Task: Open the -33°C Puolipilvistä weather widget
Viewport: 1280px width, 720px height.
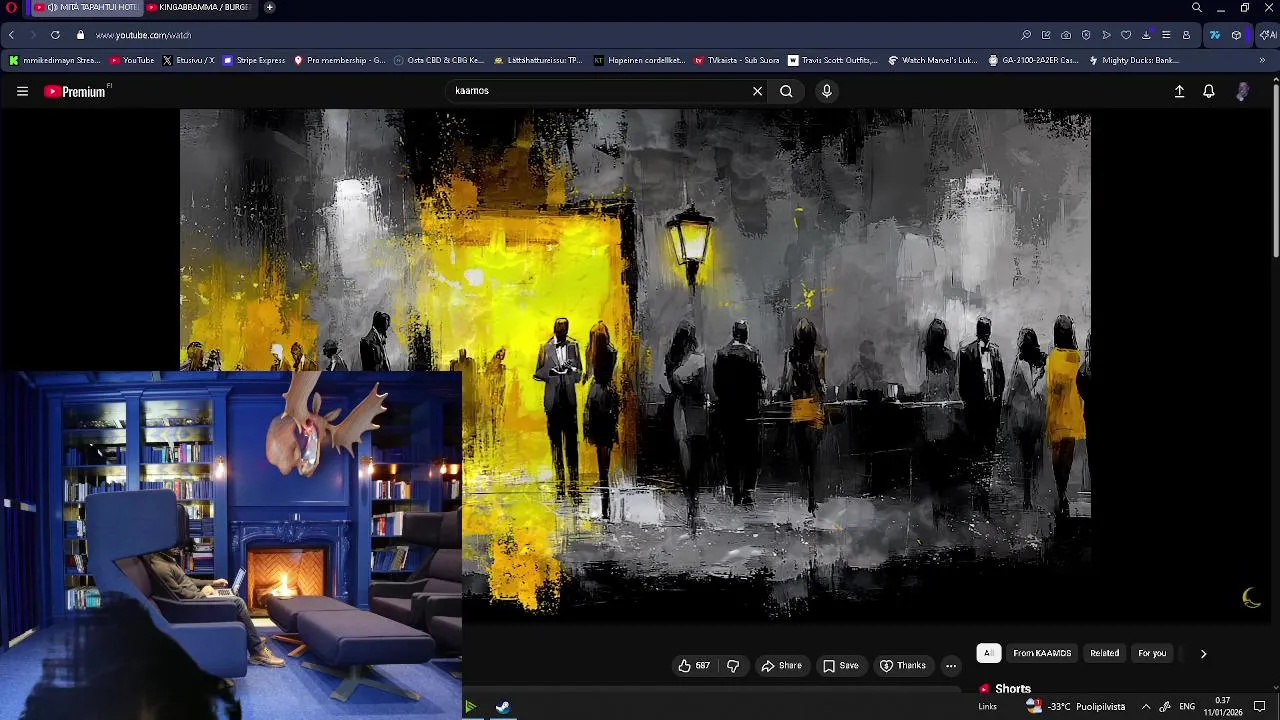Action: (x=1075, y=707)
